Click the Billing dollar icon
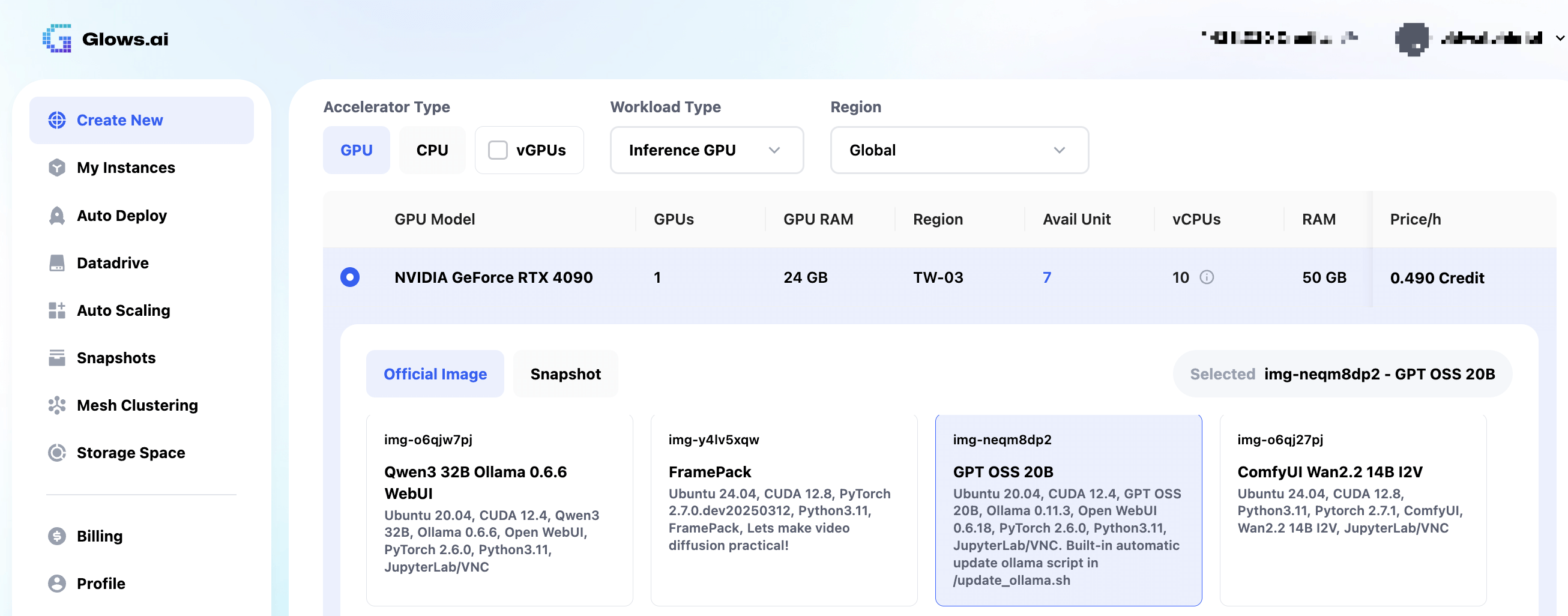Image resolution: width=1568 pixels, height=616 pixels. pos(57,536)
